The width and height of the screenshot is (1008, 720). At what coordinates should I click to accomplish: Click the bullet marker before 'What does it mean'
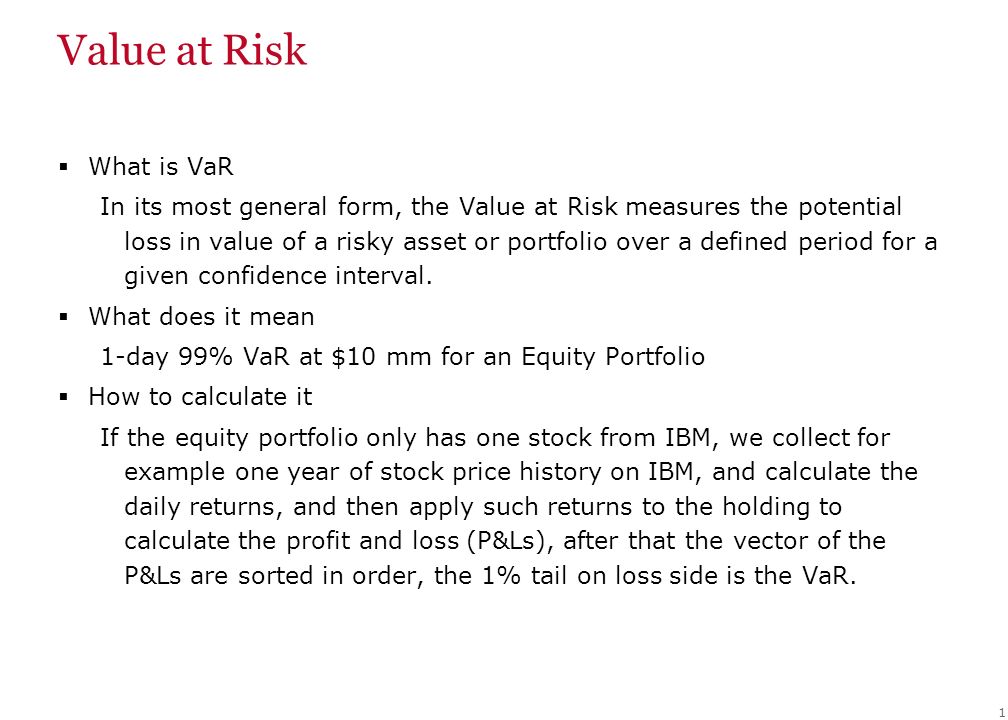[63, 317]
